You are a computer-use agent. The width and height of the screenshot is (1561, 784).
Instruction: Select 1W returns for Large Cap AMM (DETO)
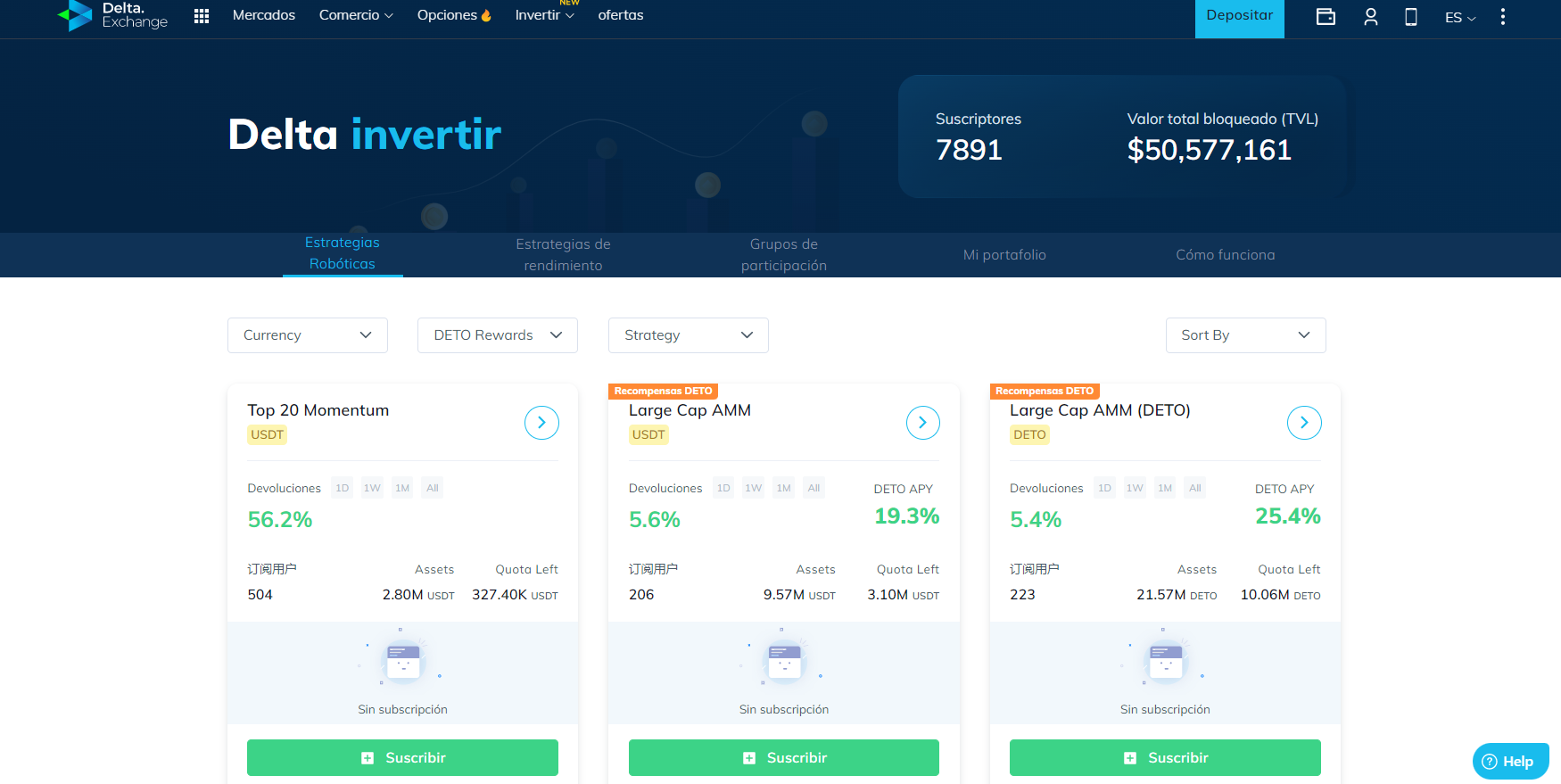pyautogui.click(x=1135, y=488)
